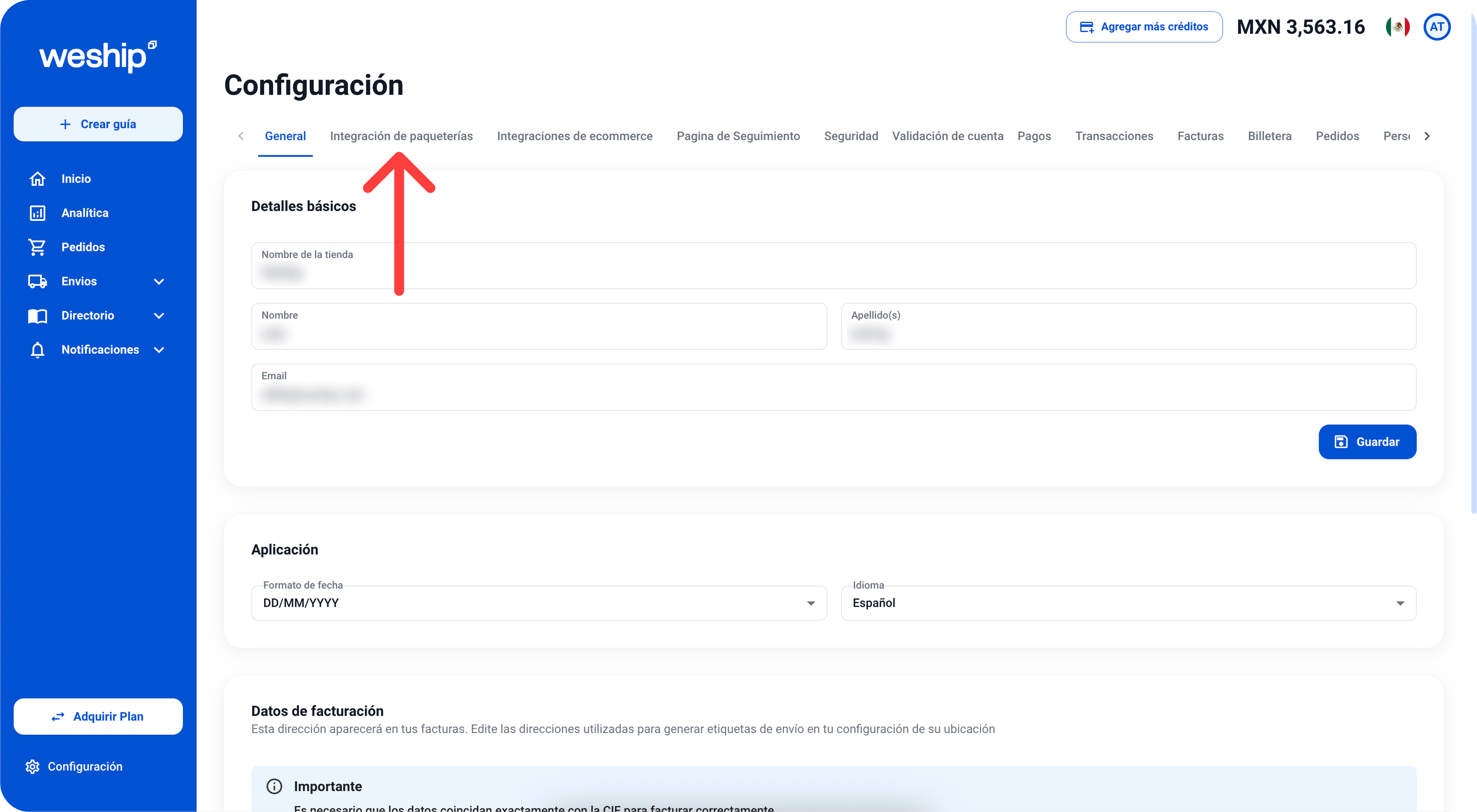Open the Inicio home icon
Image resolution: width=1477 pixels, height=812 pixels.
[37, 179]
